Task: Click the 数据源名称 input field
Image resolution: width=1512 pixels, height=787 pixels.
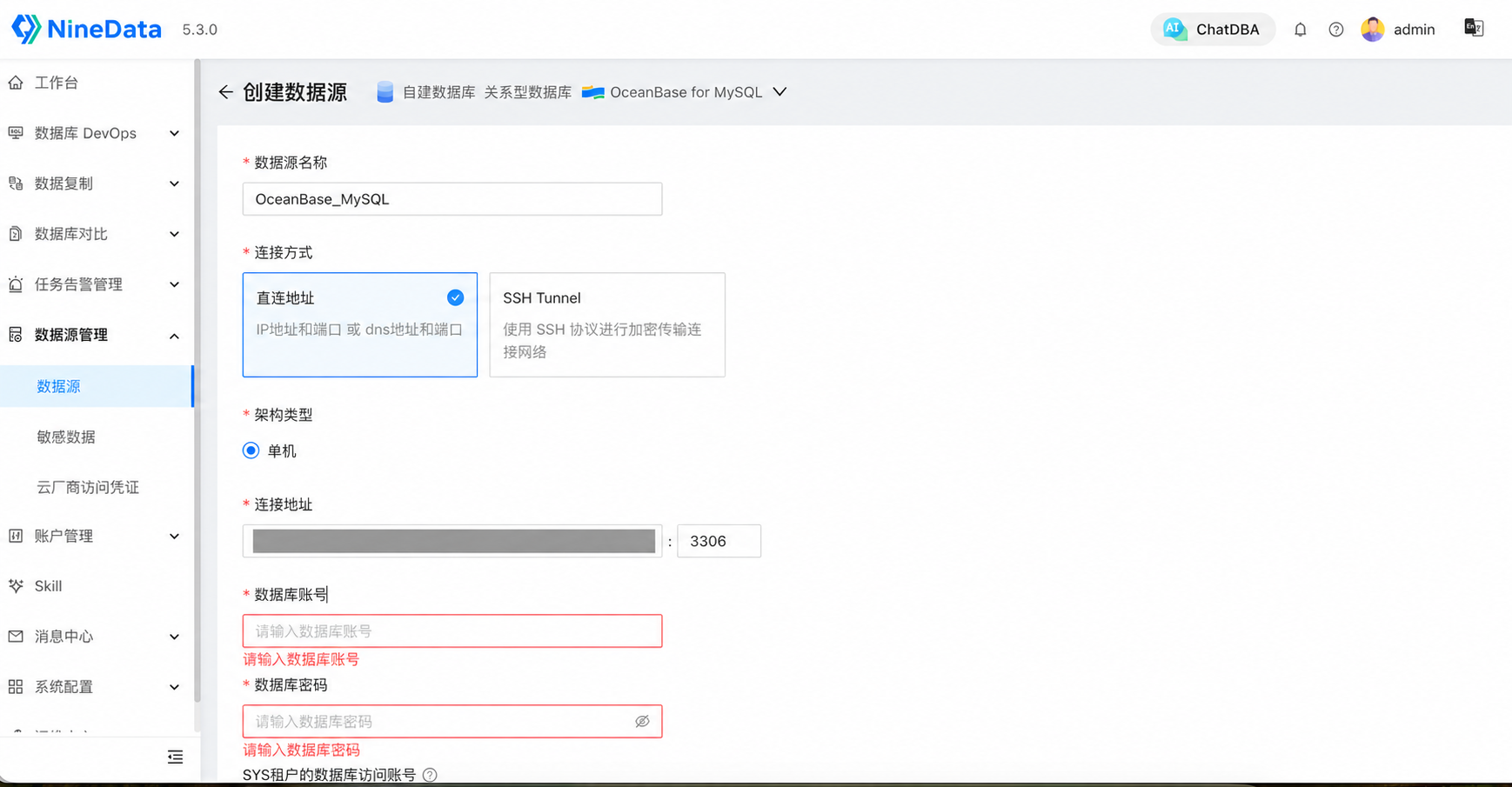Action: pos(452,199)
